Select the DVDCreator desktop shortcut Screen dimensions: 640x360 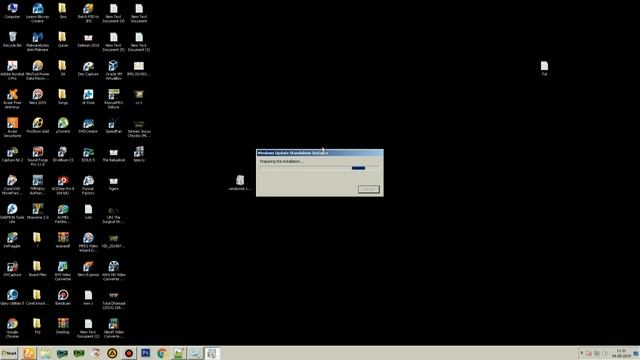[x=88, y=125]
